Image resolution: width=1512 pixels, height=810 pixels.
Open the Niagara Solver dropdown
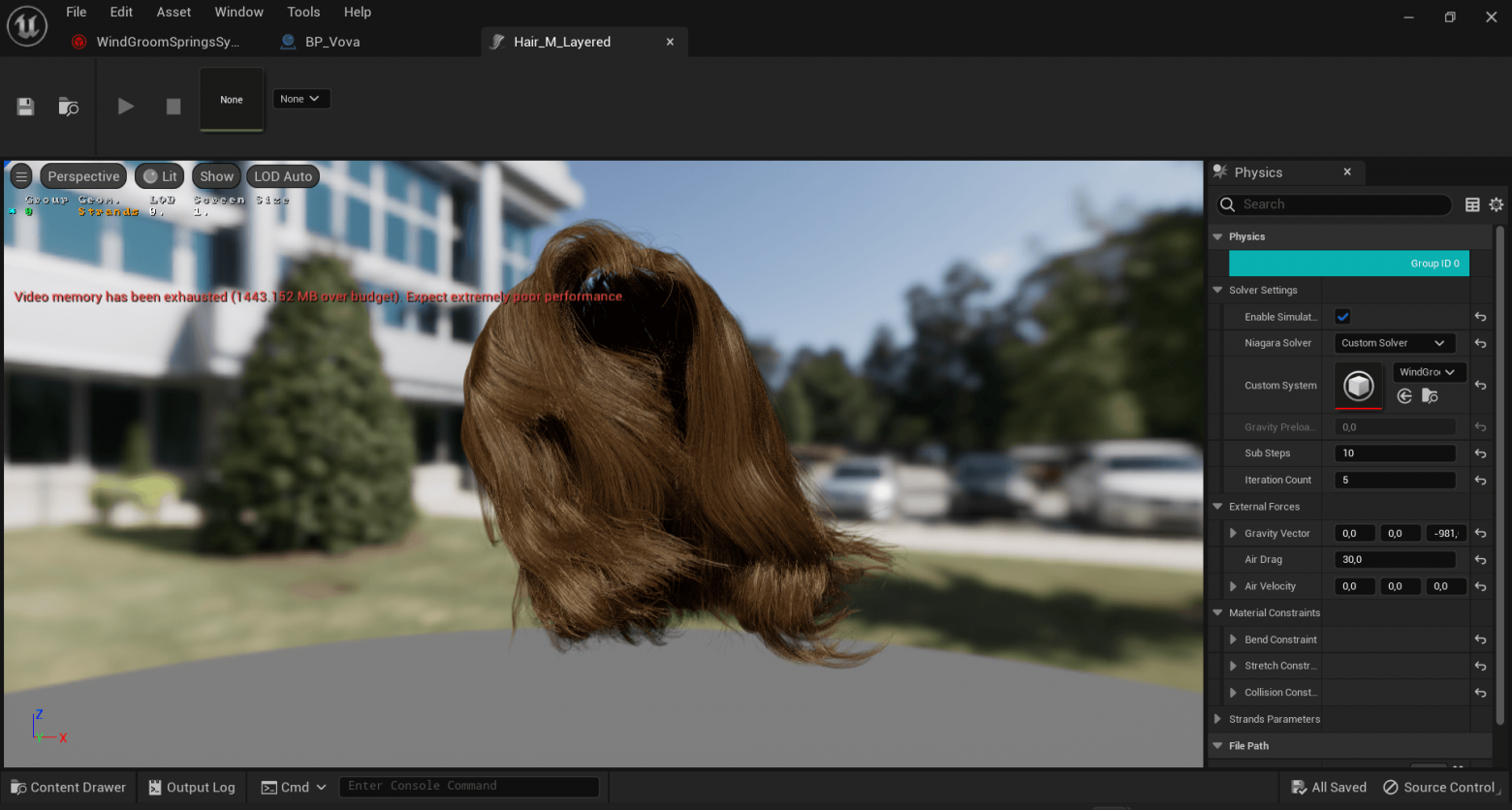point(1394,343)
